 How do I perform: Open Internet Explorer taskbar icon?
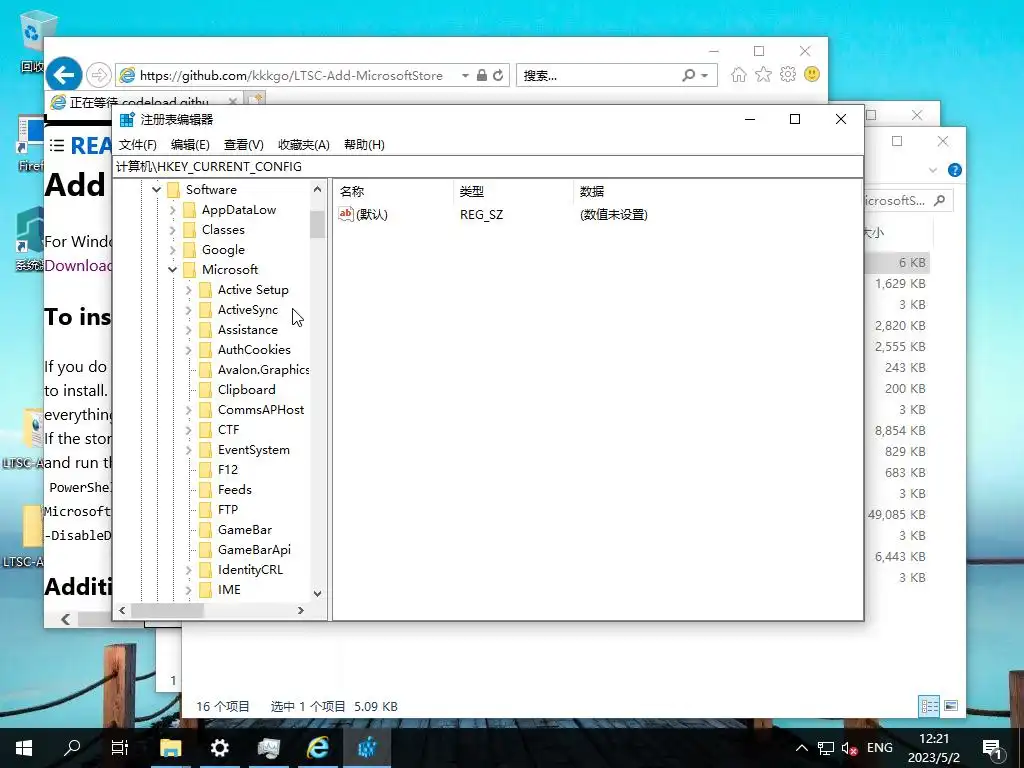pyautogui.click(x=317, y=748)
